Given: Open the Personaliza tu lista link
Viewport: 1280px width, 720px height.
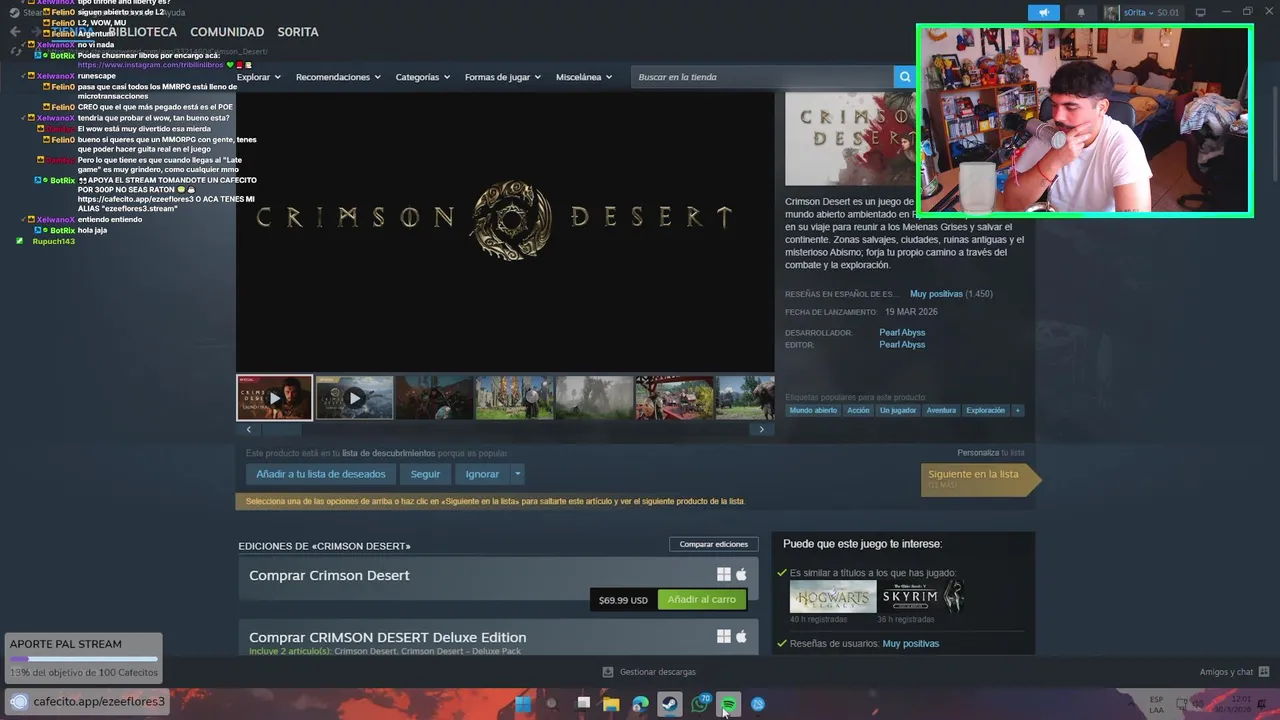Looking at the screenshot, I should tap(990, 453).
